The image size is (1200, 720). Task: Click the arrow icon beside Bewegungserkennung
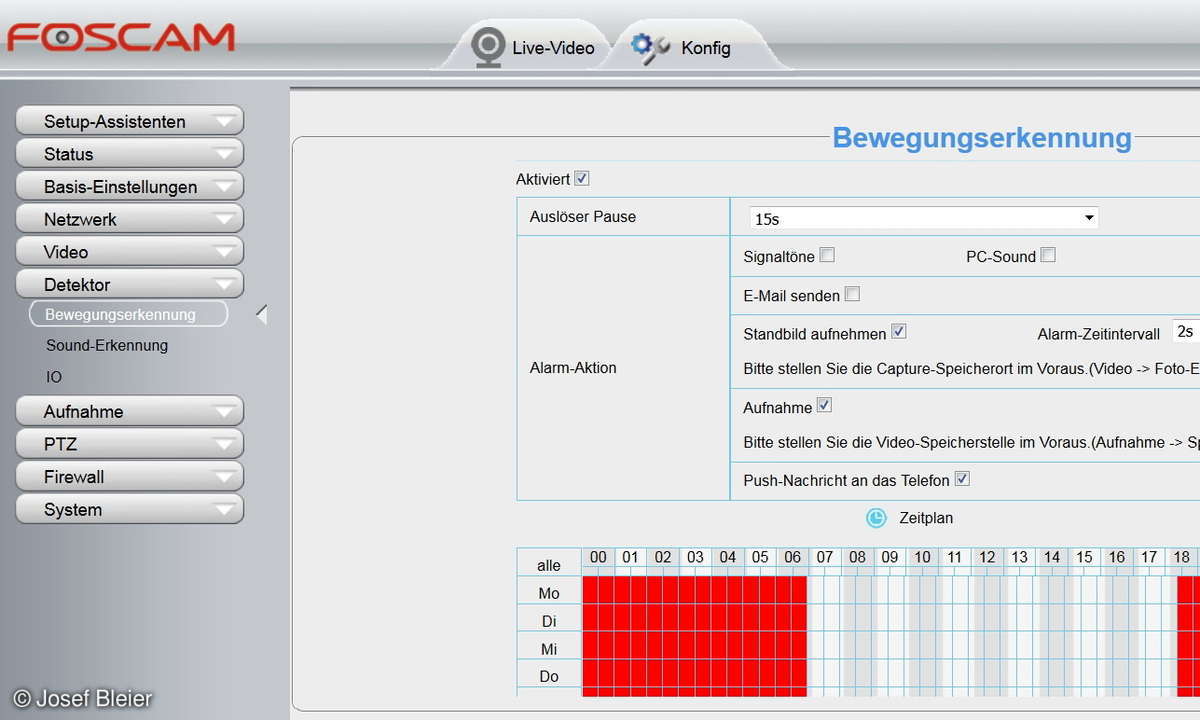click(x=261, y=315)
